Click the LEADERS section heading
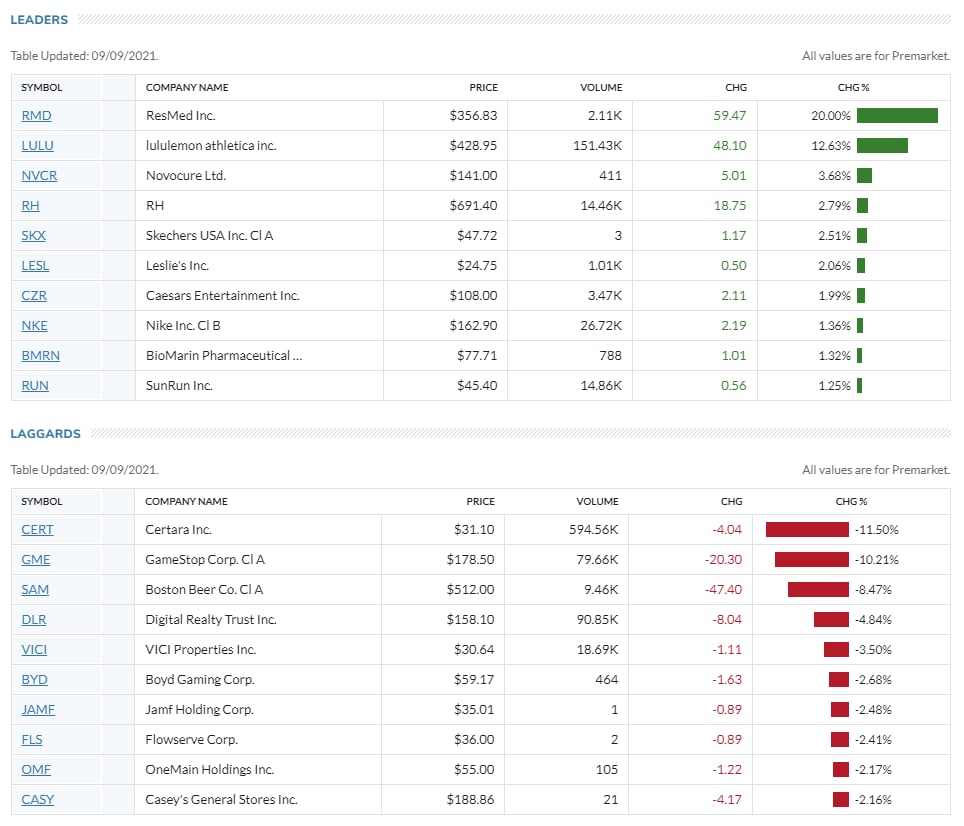The image size is (964, 826). pyautogui.click(x=39, y=20)
